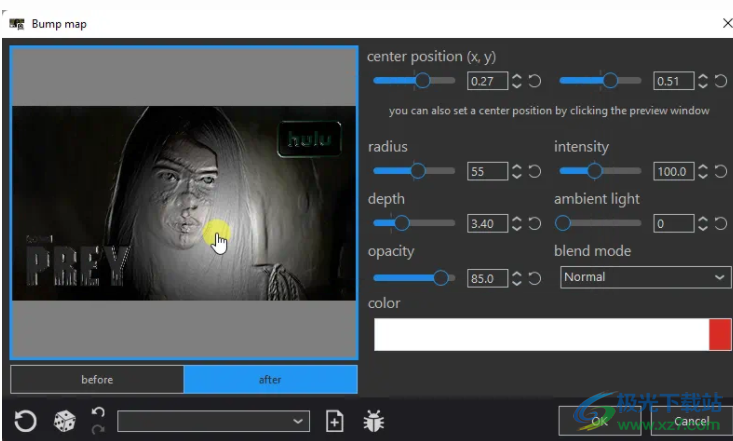Image resolution: width=733 pixels, height=441 pixels.
Task: Click the depth input field 3.40
Action: click(487, 224)
